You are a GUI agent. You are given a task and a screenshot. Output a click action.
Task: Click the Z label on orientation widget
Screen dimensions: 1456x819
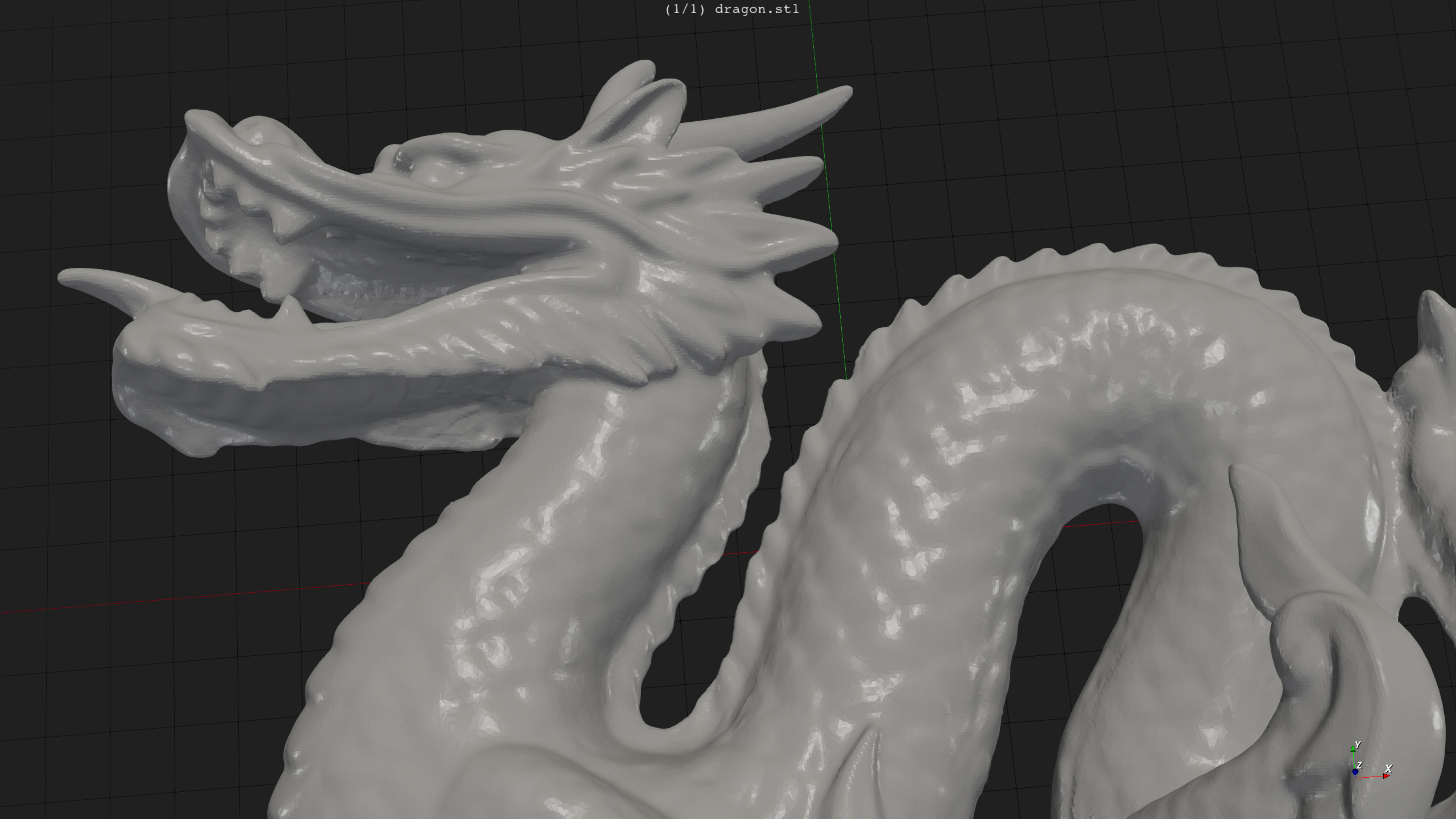coord(1359,765)
